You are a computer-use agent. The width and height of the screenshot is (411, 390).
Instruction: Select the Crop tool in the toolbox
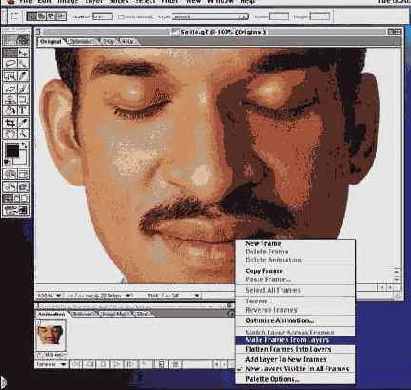pyautogui.click(x=10, y=123)
